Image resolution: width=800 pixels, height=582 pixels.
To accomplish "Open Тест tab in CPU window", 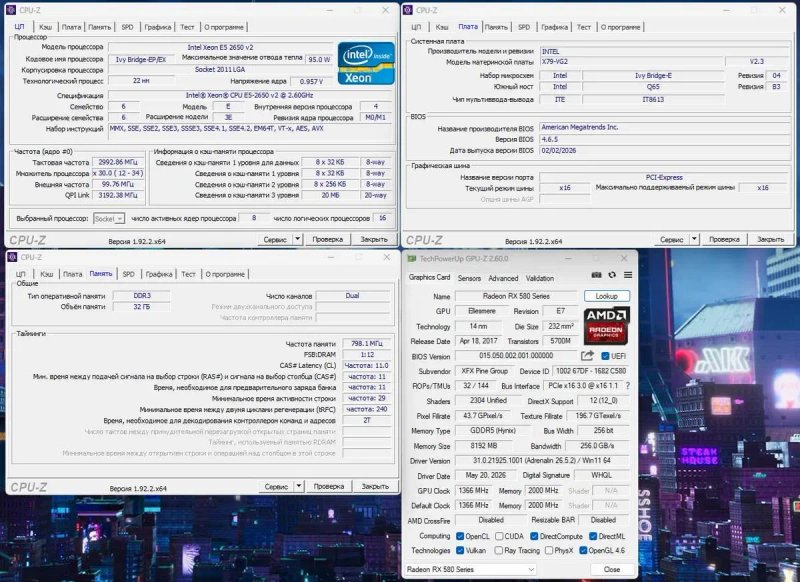I will tap(187, 27).
